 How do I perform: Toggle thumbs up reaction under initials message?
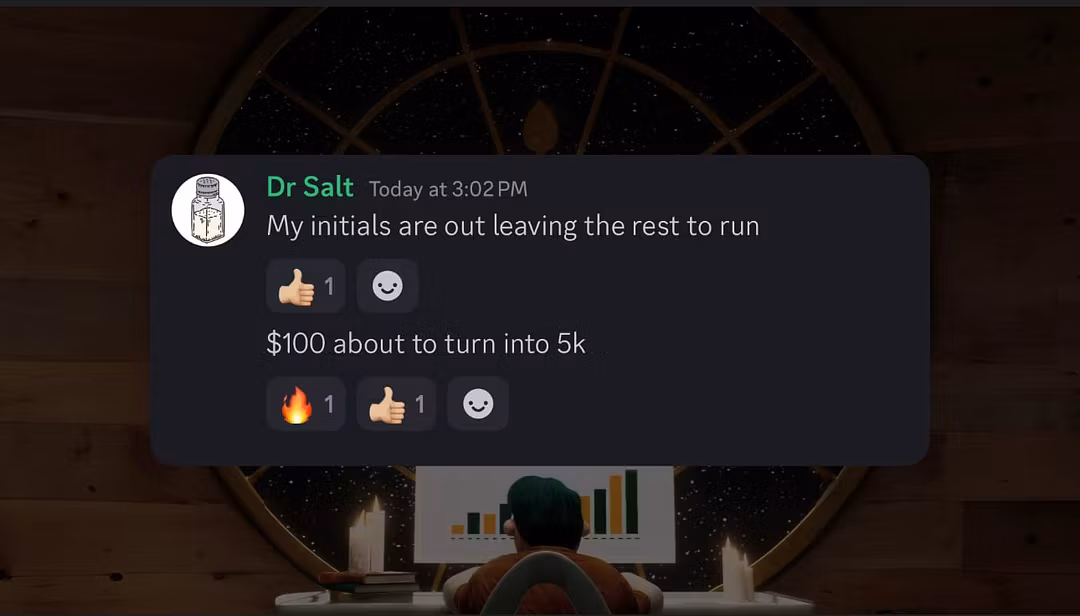click(x=306, y=286)
